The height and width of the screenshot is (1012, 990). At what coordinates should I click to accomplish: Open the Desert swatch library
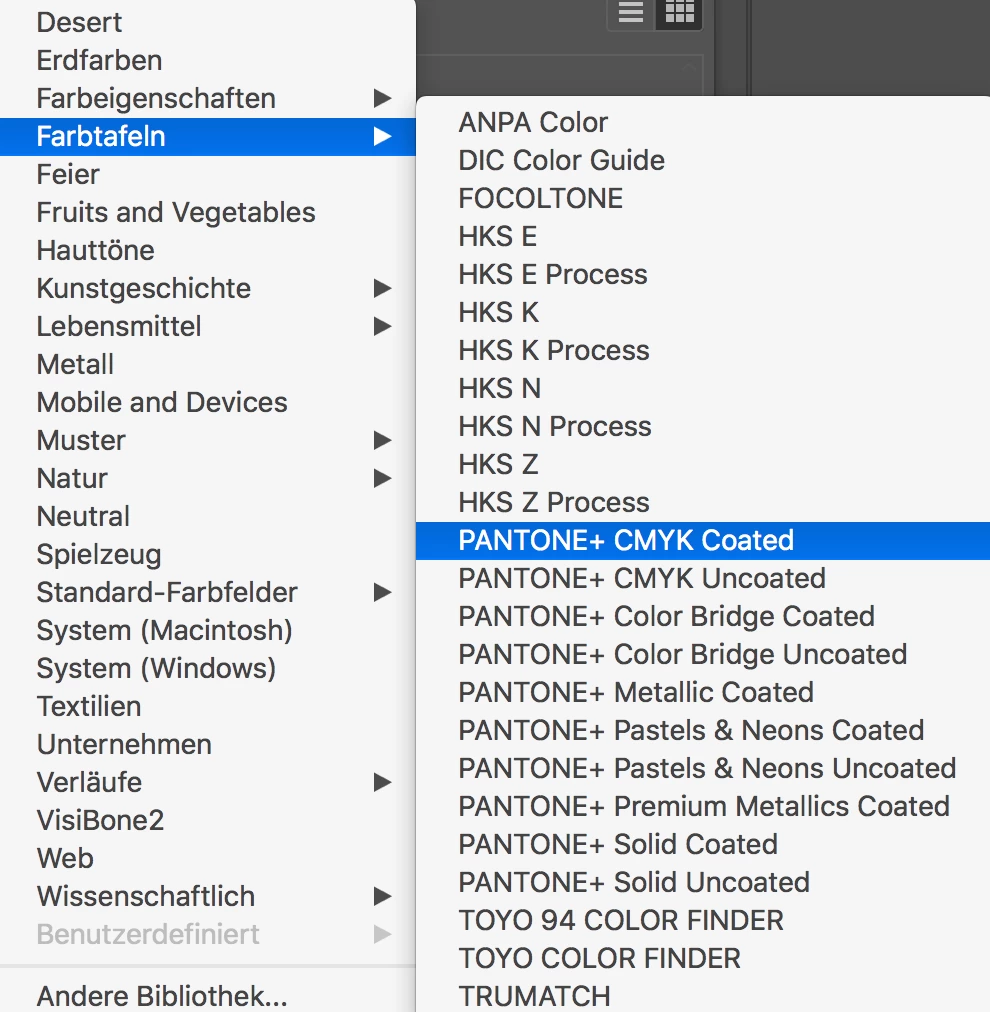pyautogui.click(x=208, y=23)
